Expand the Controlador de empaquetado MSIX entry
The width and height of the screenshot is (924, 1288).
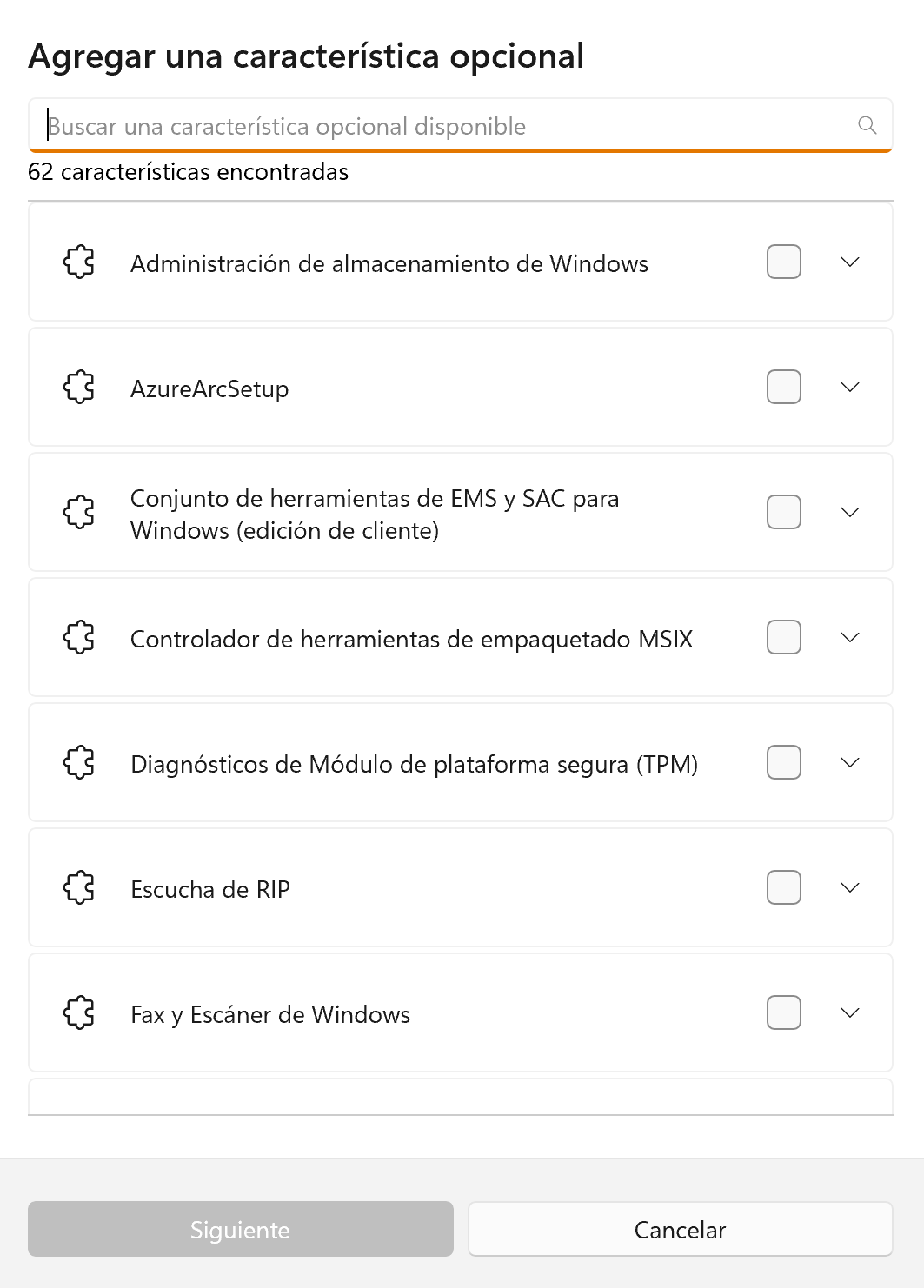coord(850,638)
